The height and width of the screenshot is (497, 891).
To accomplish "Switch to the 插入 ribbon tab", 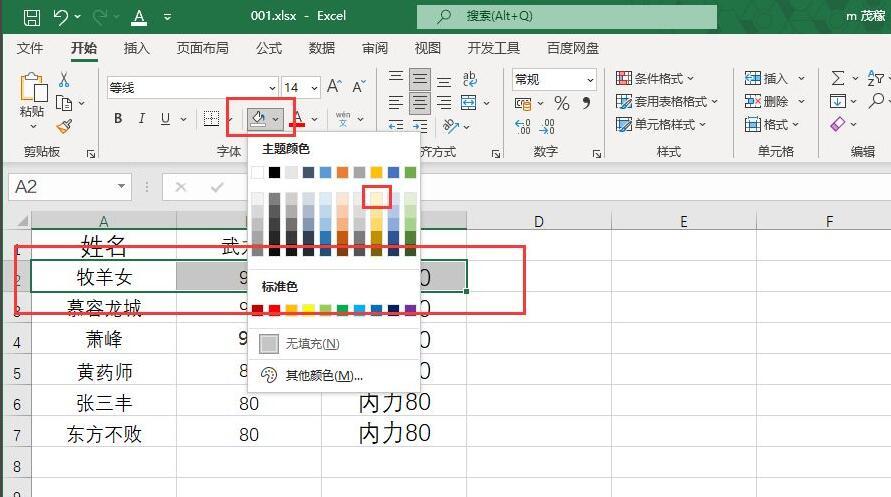I will click(136, 48).
